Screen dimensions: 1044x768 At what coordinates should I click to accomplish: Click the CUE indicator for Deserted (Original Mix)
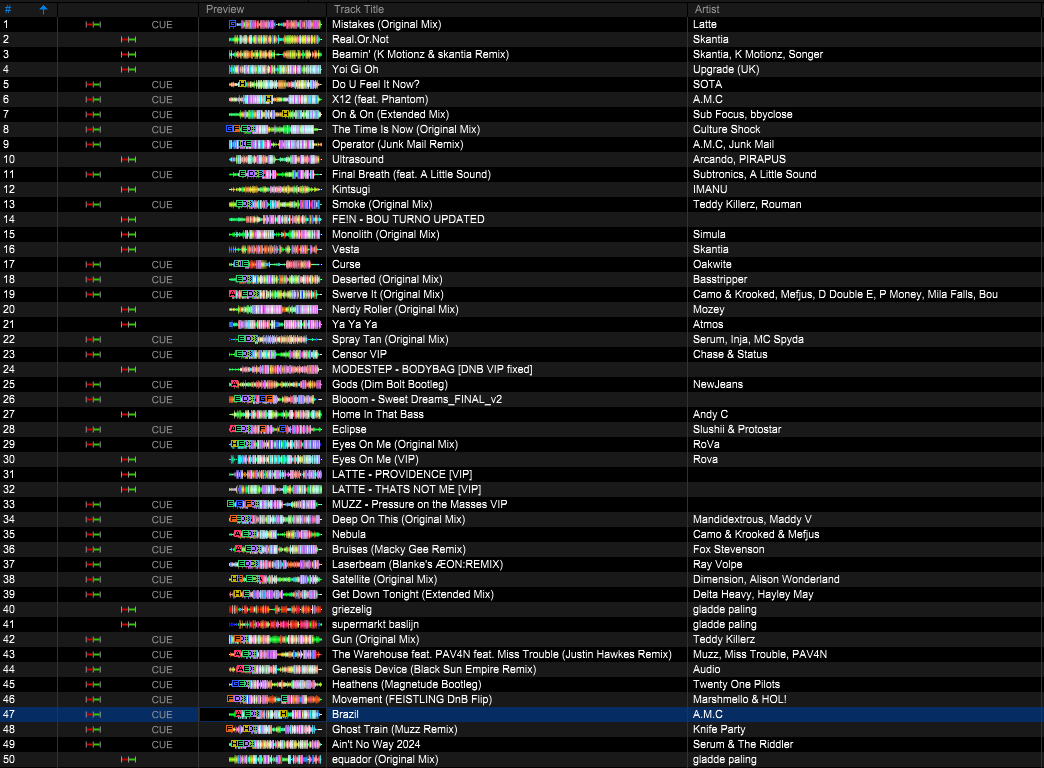[x=162, y=279]
